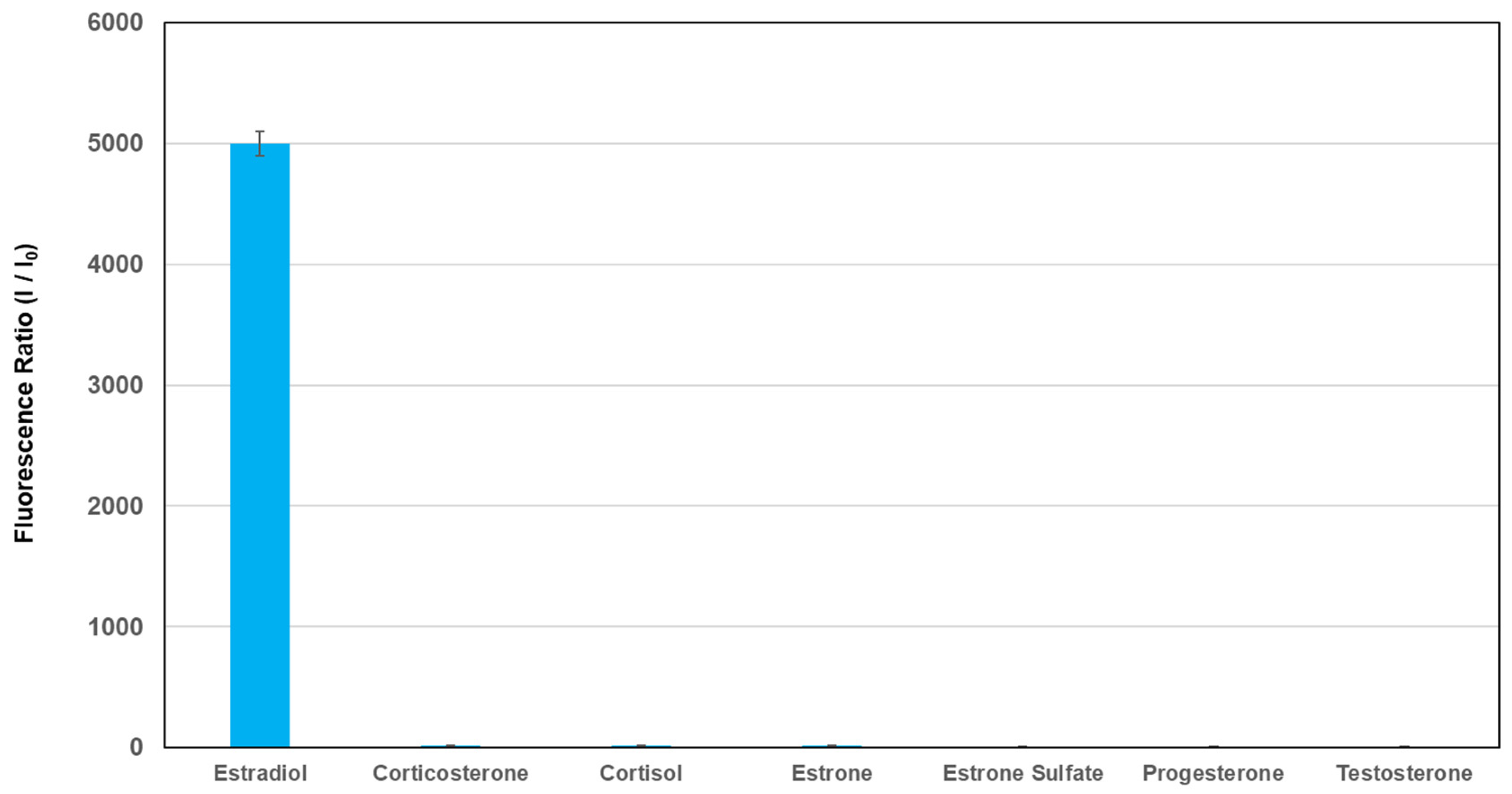Select the Cortisol axis label

tap(641, 773)
